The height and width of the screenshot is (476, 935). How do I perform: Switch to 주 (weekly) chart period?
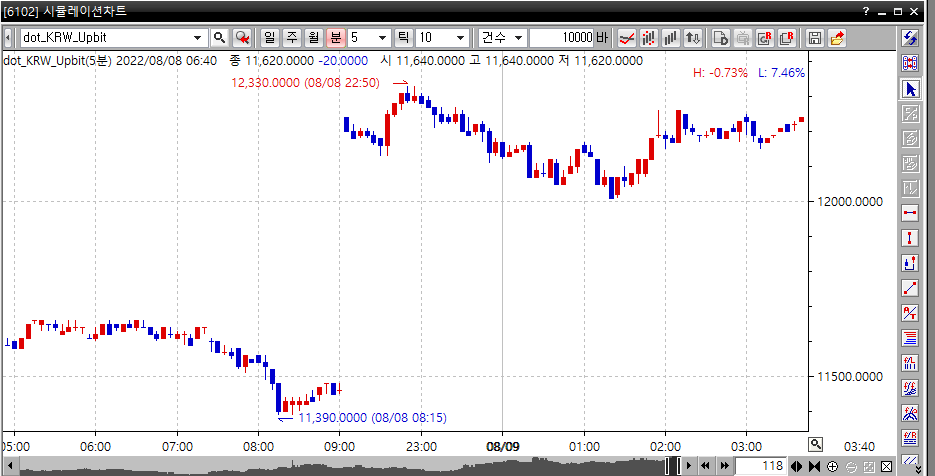[292, 37]
